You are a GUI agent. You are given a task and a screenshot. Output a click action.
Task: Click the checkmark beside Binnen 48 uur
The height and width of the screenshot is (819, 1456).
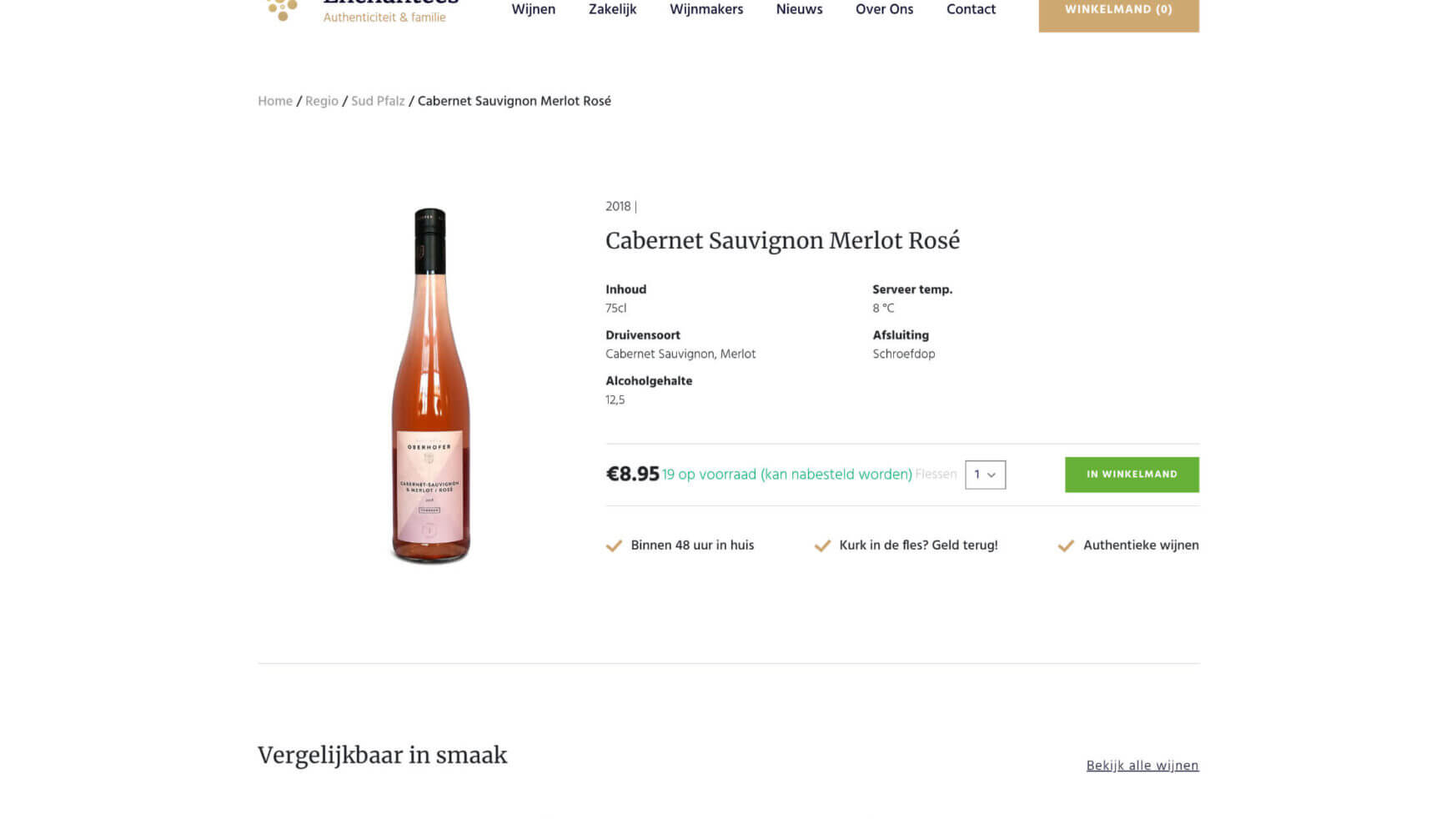(614, 545)
